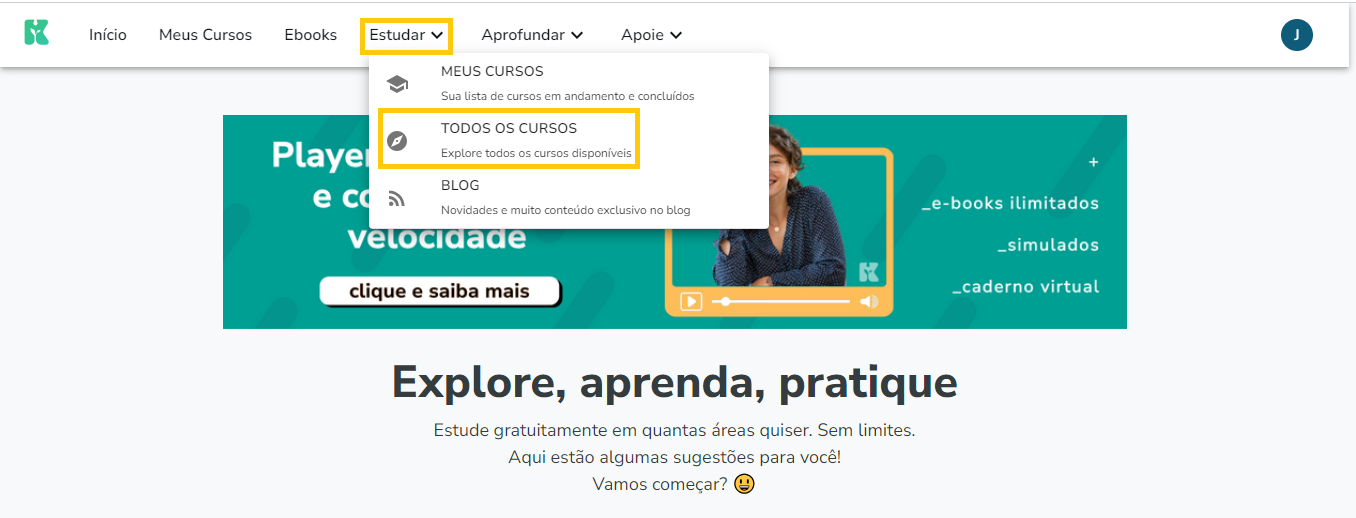Click the compass Todos os Cursos icon
Viewport: 1356px width, 518px height.
click(x=397, y=141)
